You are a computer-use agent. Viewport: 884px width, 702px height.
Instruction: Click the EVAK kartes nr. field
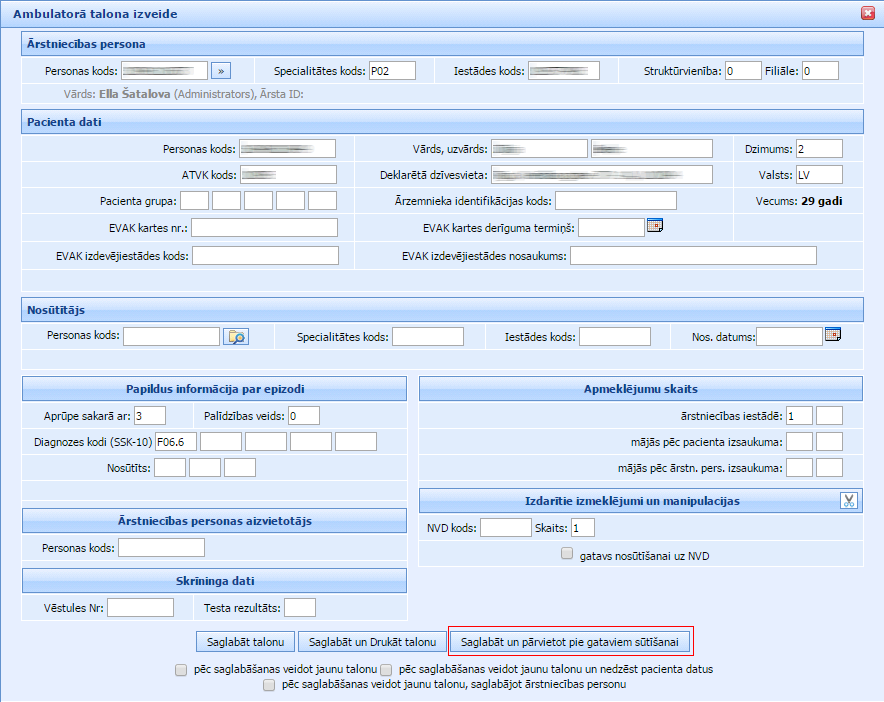(265, 227)
